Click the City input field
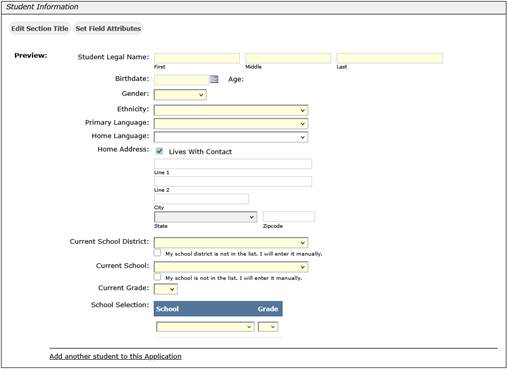Viewport: 508px width, 369px height. point(201,199)
